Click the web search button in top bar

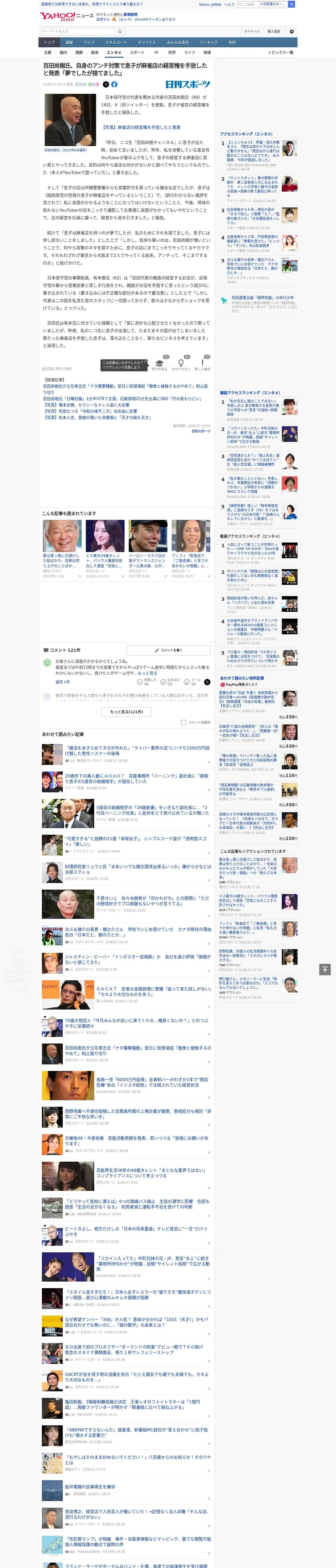pos(292,4)
